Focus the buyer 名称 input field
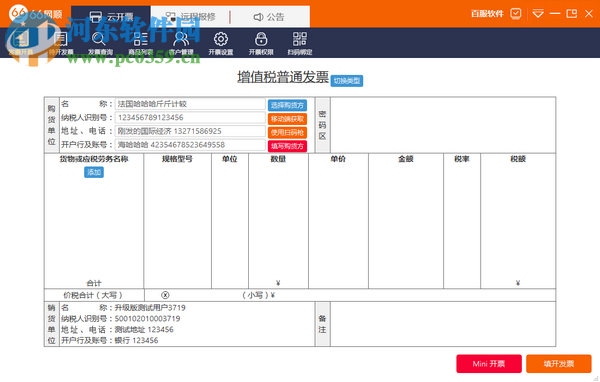 click(x=190, y=104)
